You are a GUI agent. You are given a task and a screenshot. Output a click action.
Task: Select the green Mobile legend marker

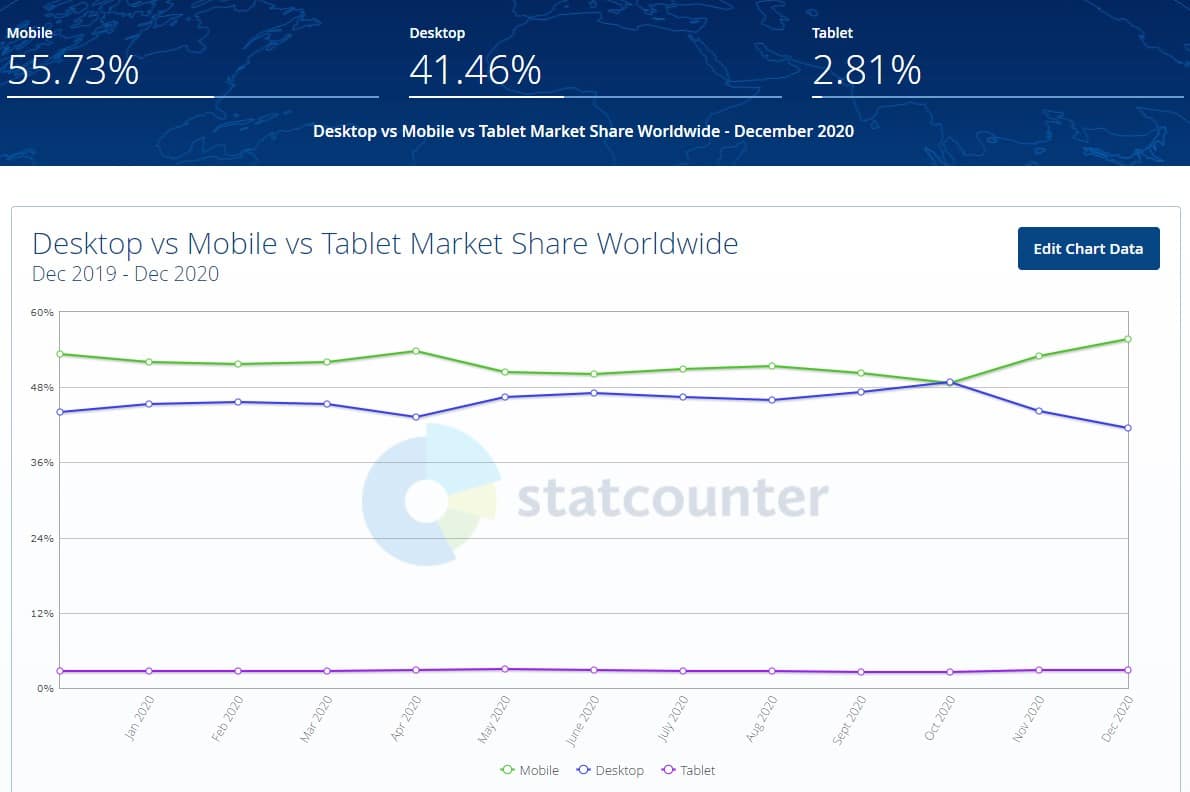(x=510, y=770)
